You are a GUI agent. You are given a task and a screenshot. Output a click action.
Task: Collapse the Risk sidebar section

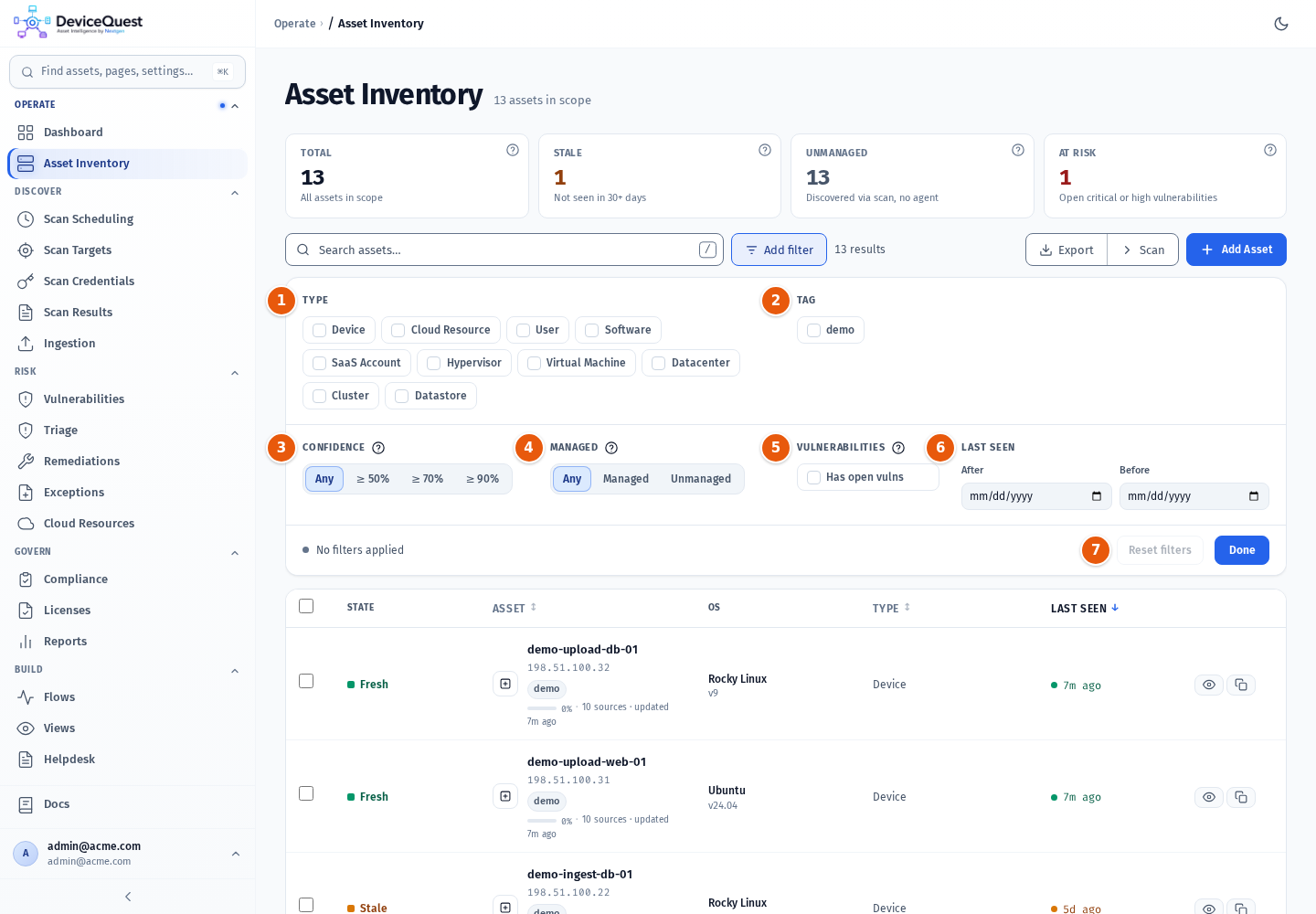tap(235, 373)
